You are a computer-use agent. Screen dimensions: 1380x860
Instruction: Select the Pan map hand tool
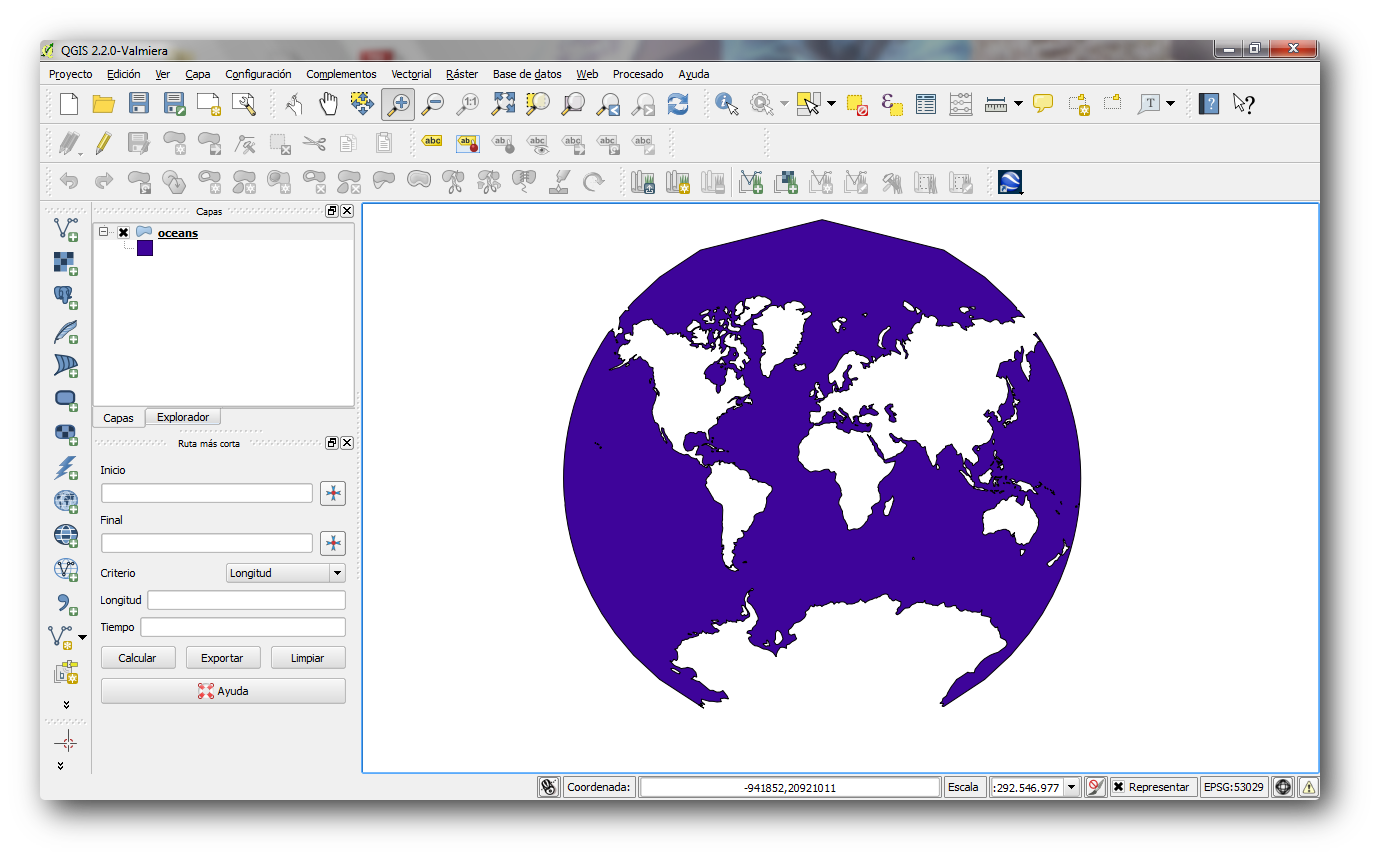tap(328, 103)
